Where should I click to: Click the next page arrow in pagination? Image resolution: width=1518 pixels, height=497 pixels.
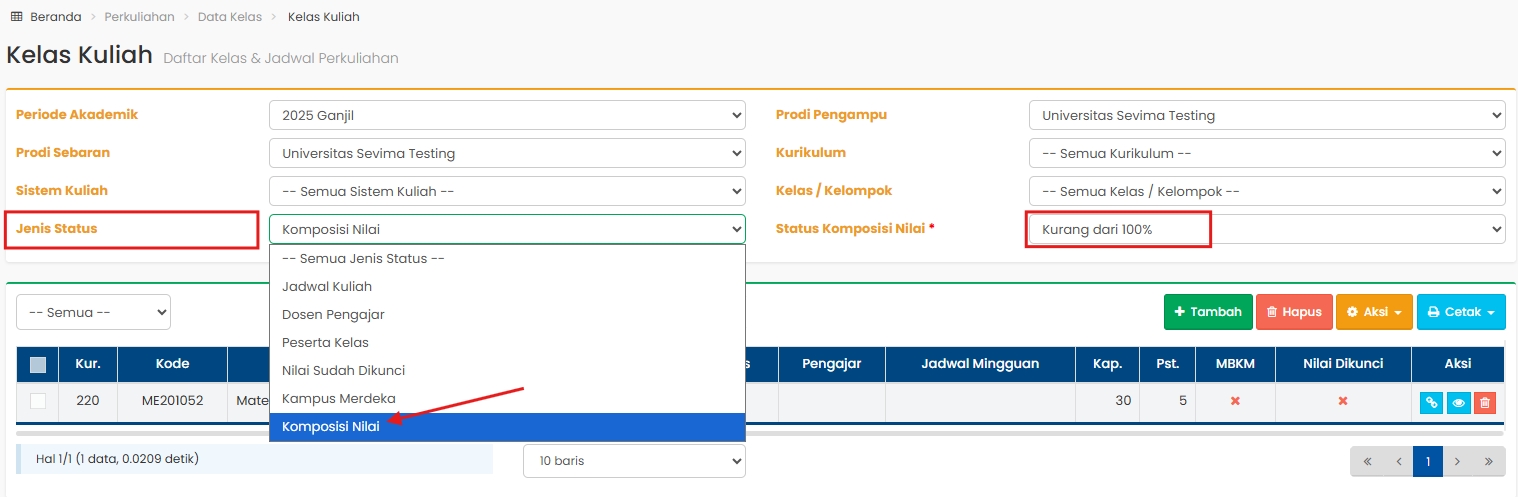pos(1458,461)
